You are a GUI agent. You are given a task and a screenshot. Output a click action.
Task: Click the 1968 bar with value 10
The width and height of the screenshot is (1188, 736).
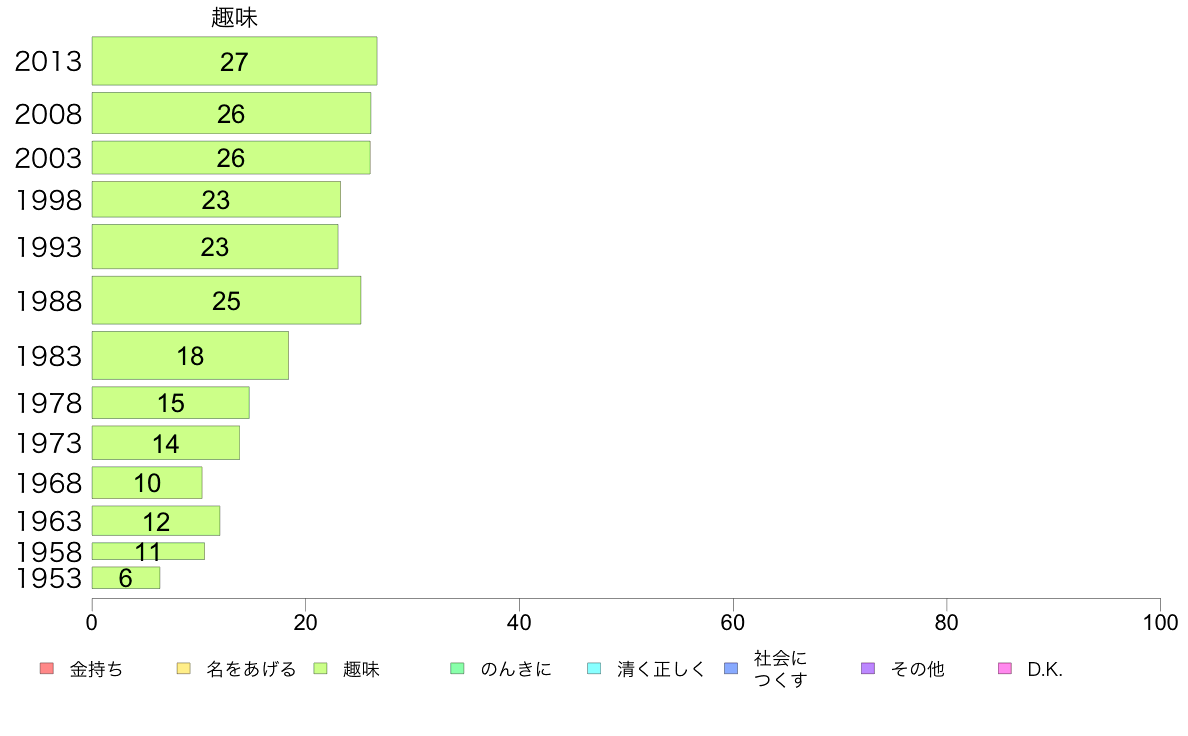pyautogui.click(x=147, y=483)
